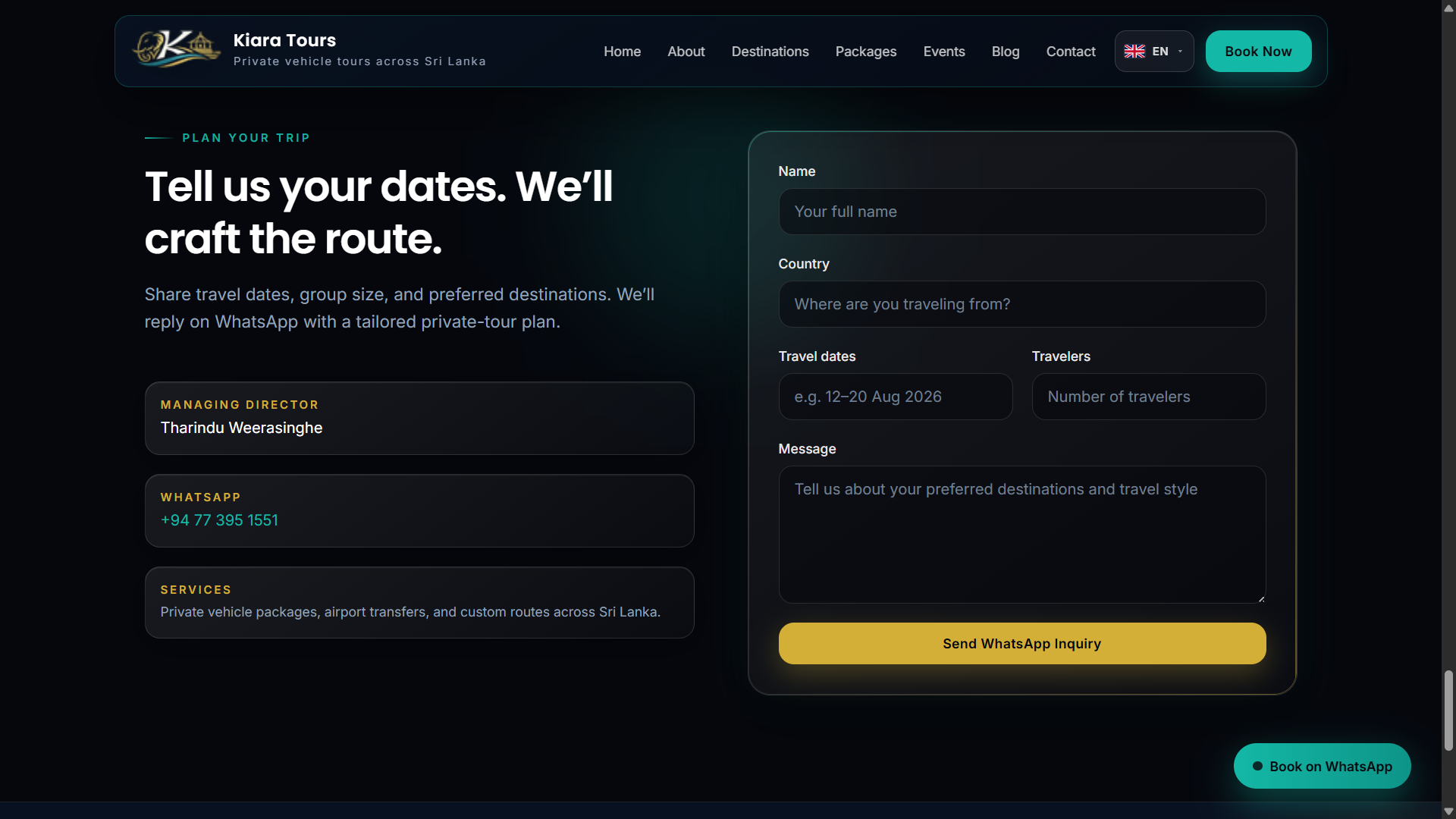Click the UK flag language icon
This screenshot has width=1456, height=819.
pos(1134,52)
